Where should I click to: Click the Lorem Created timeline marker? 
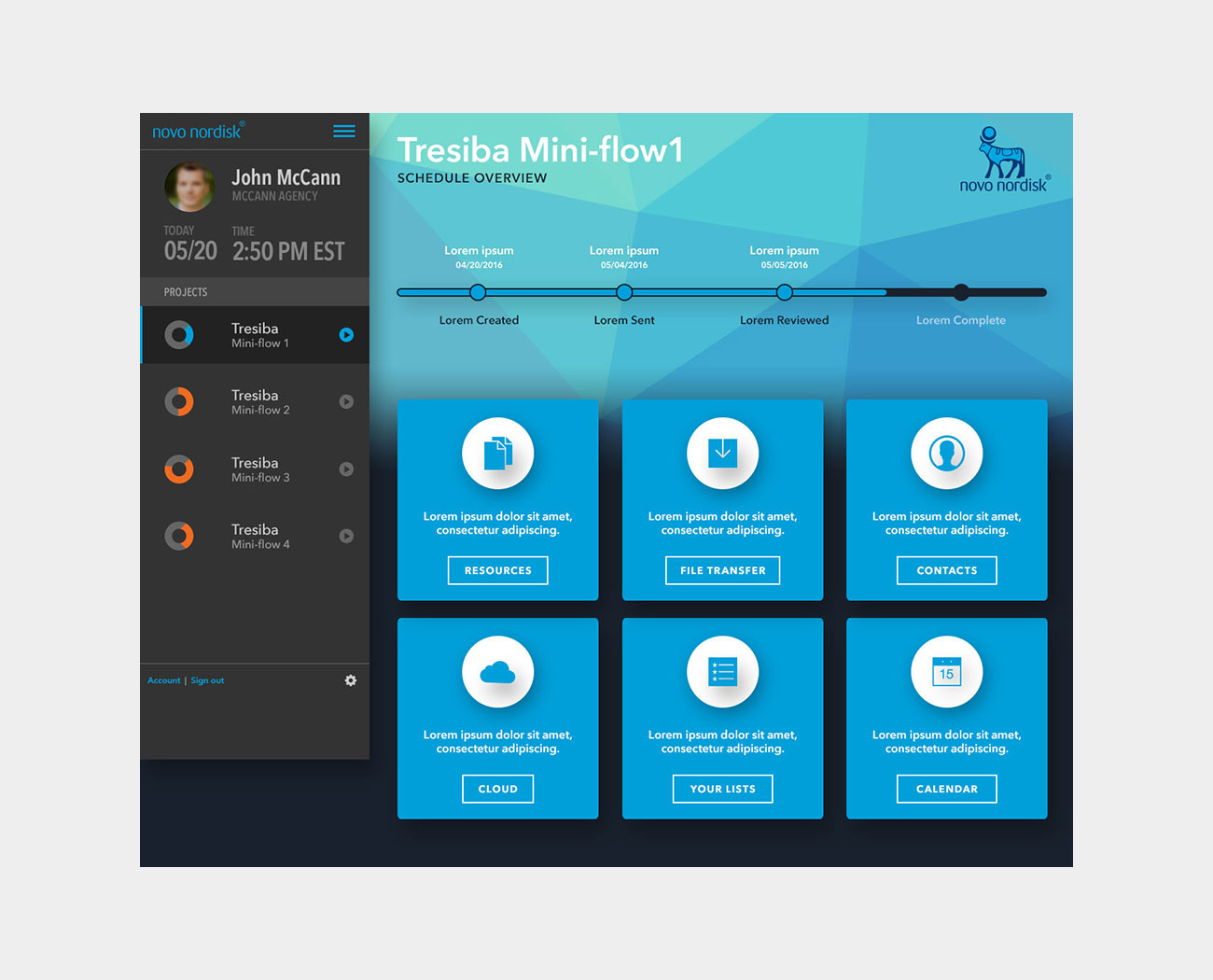478,292
